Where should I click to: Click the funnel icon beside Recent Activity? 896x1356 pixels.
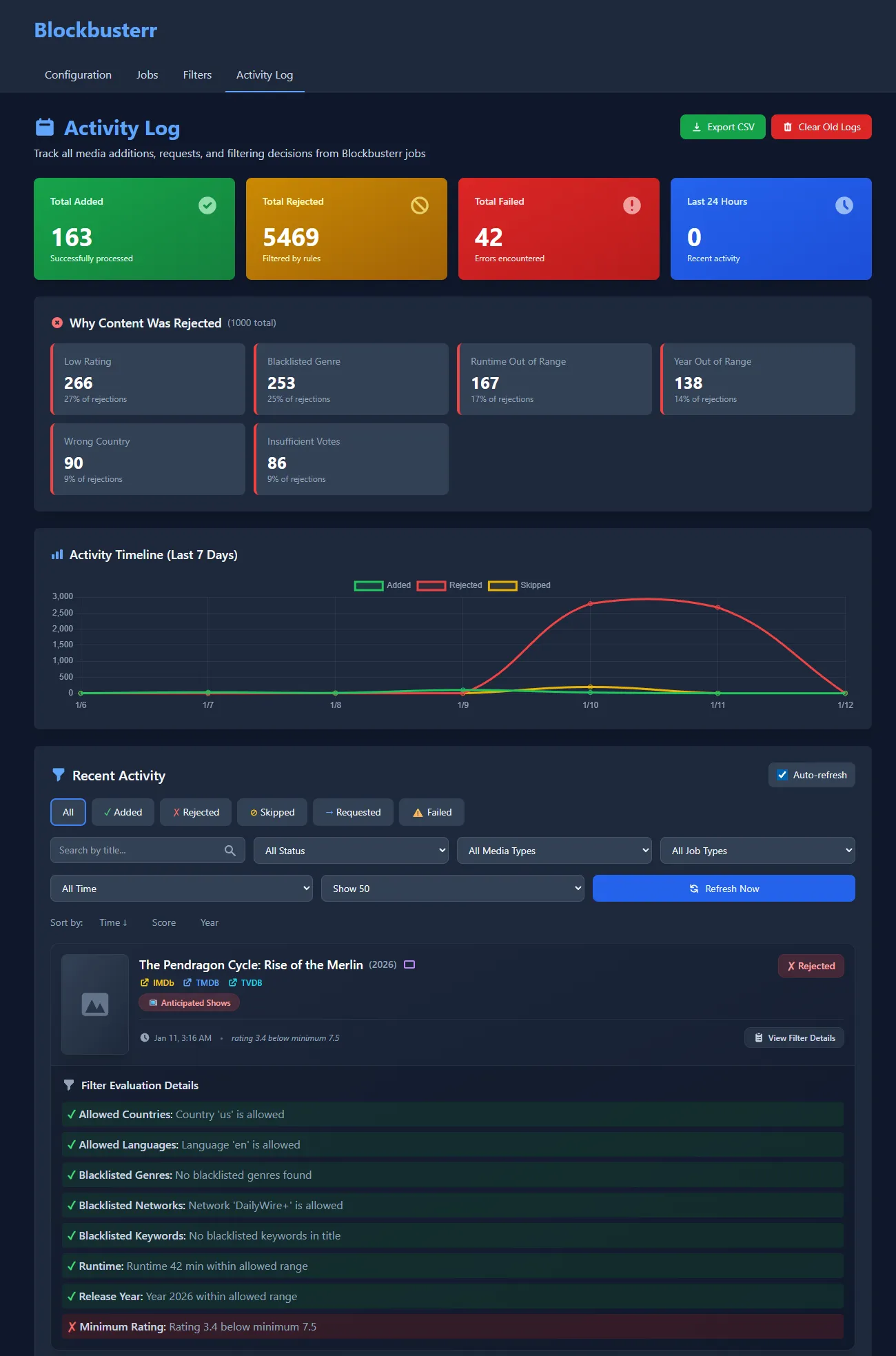click(x=59, y=775)
